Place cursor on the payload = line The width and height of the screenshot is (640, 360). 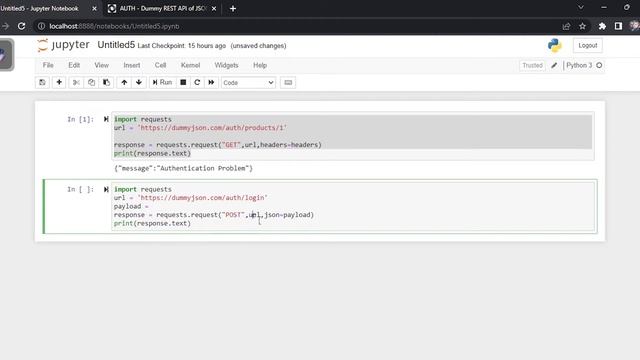coord(131,207)
